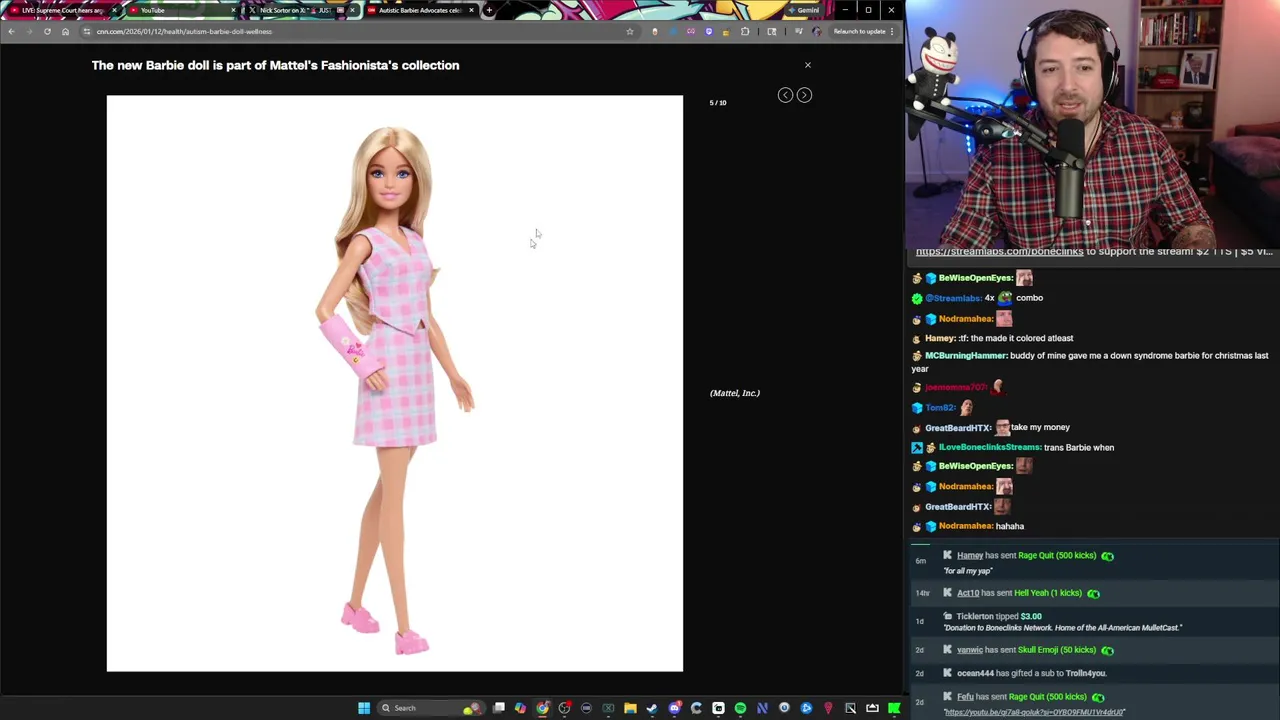Open the Chrome extensions puzzle icon
The image size is (1280, 720).
tap(745, 31)
